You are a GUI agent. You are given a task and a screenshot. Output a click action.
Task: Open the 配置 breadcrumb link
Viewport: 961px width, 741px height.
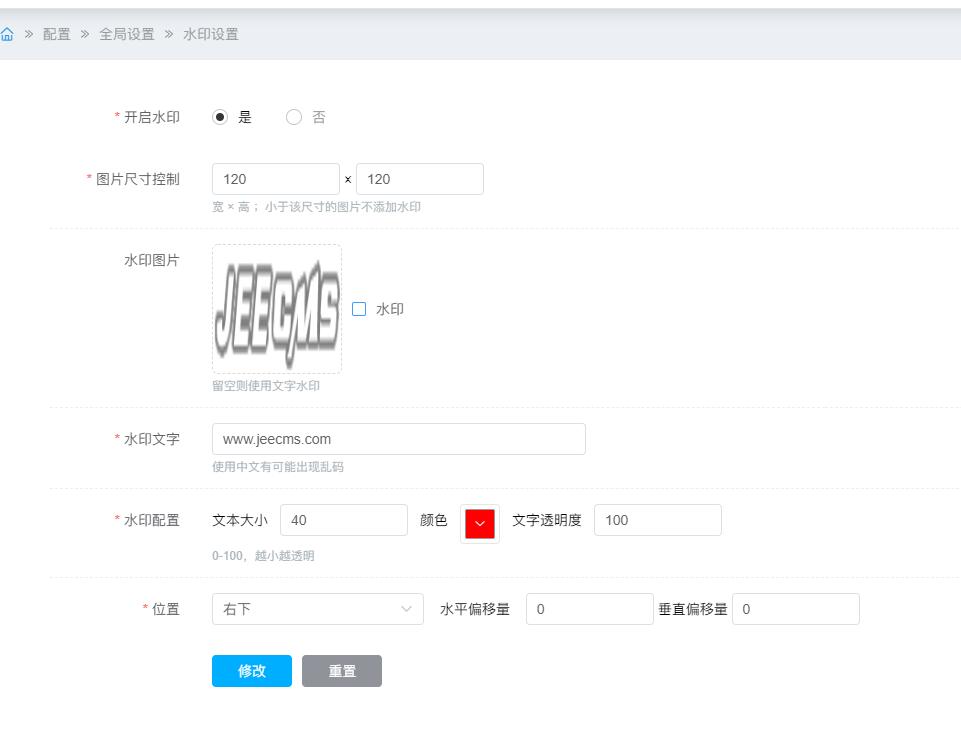click(x=57, y=34)
